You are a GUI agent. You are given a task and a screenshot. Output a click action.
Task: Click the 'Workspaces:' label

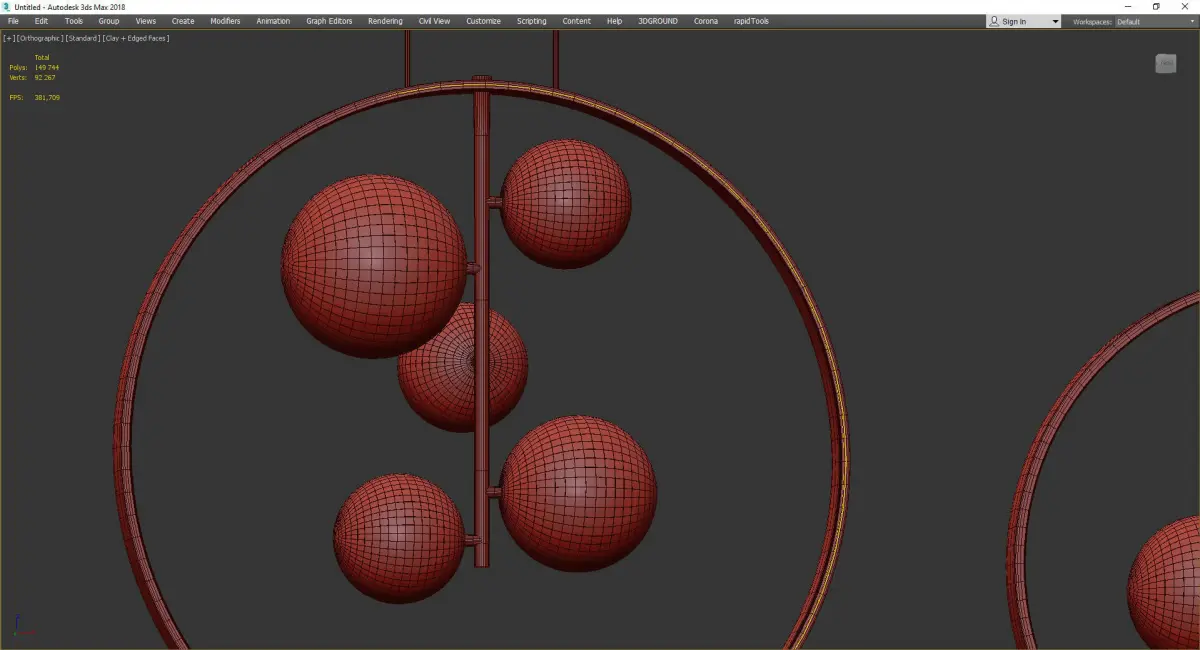coord(1092,21)
